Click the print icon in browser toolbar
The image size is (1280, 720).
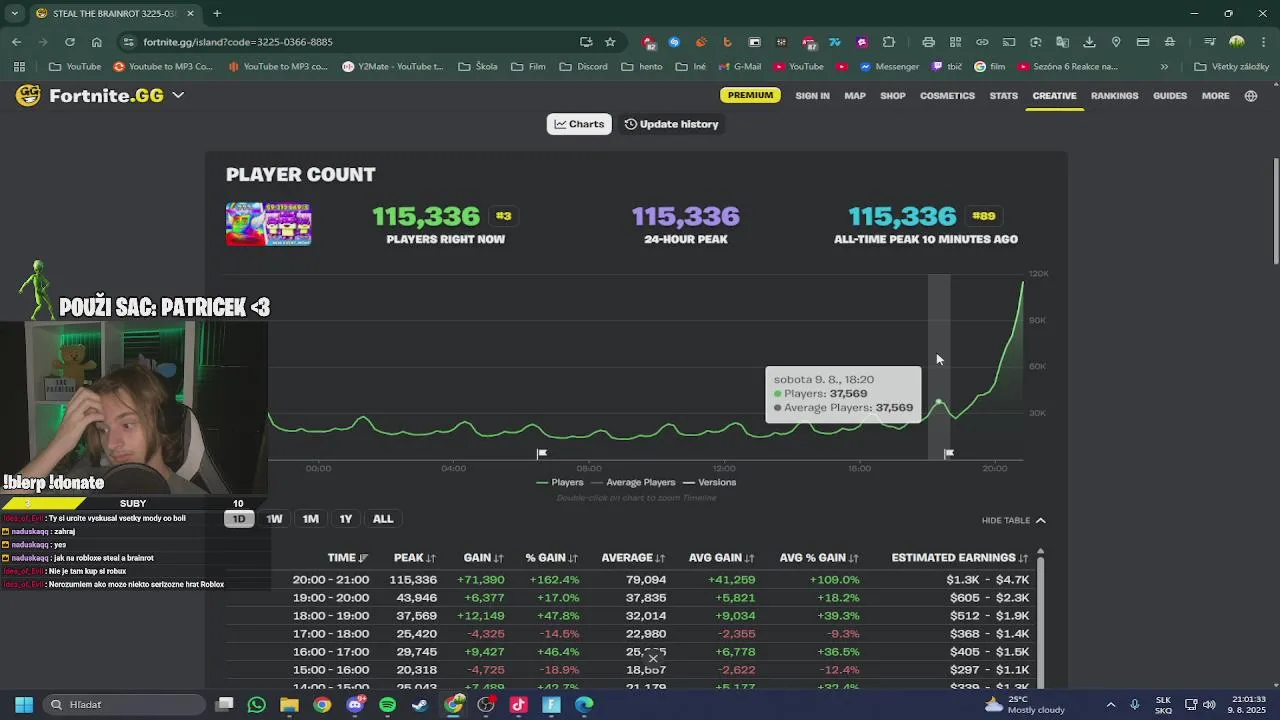pos(928,42)
